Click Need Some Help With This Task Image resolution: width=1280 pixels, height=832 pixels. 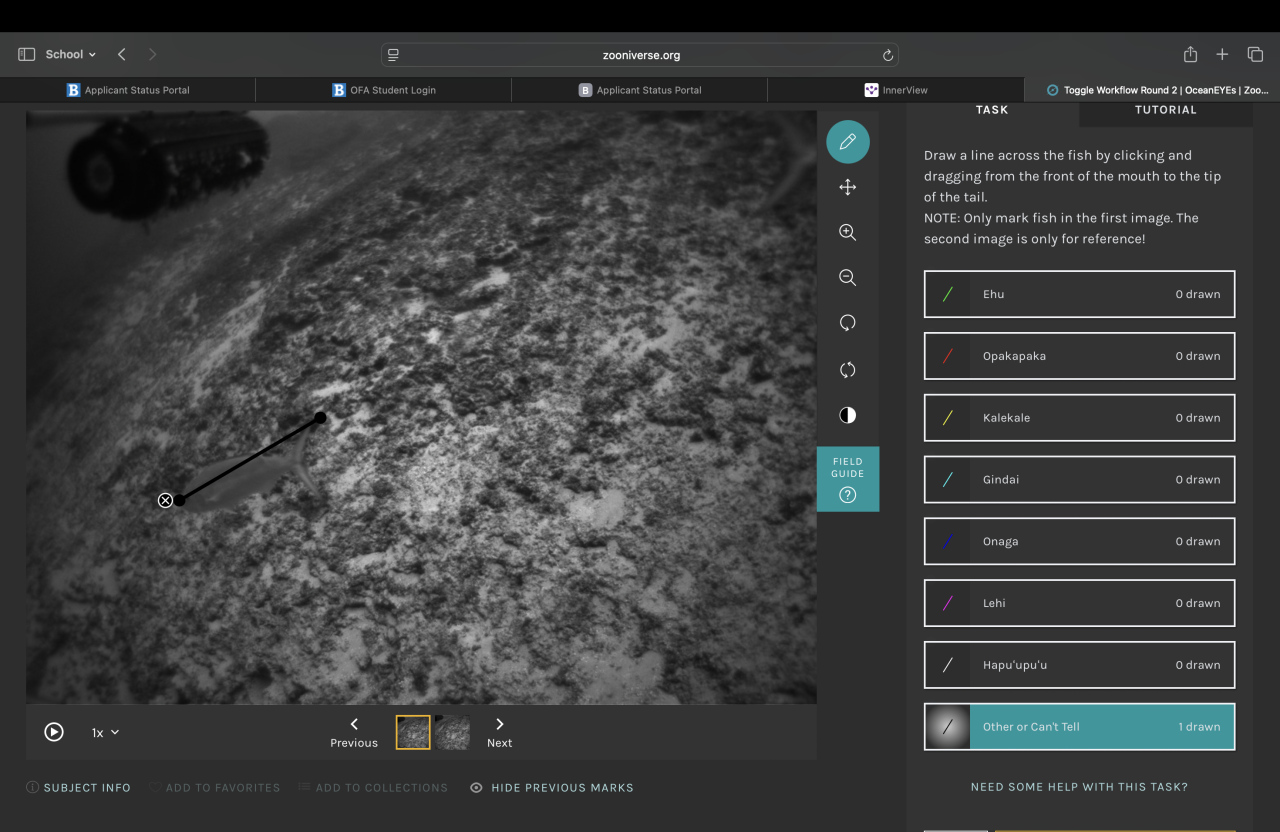pos(1079,787)
